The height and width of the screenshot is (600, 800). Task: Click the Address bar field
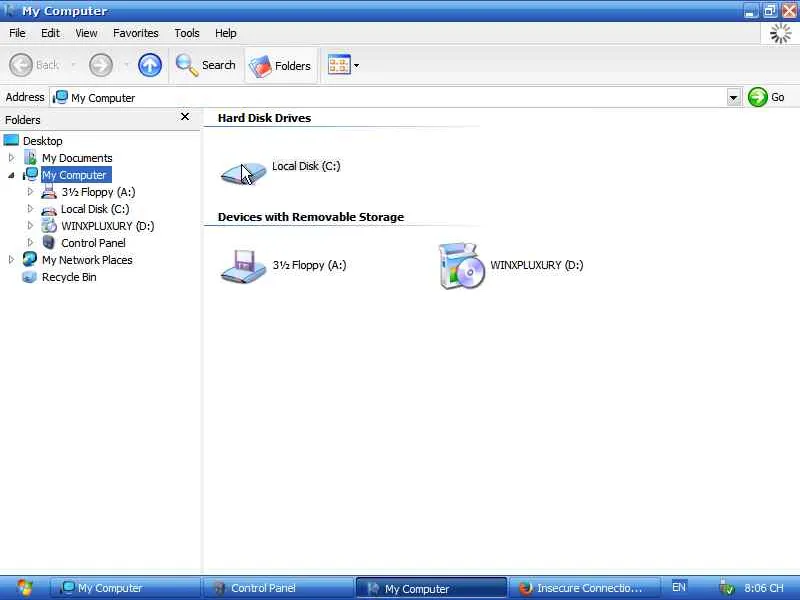pos(389,97)
